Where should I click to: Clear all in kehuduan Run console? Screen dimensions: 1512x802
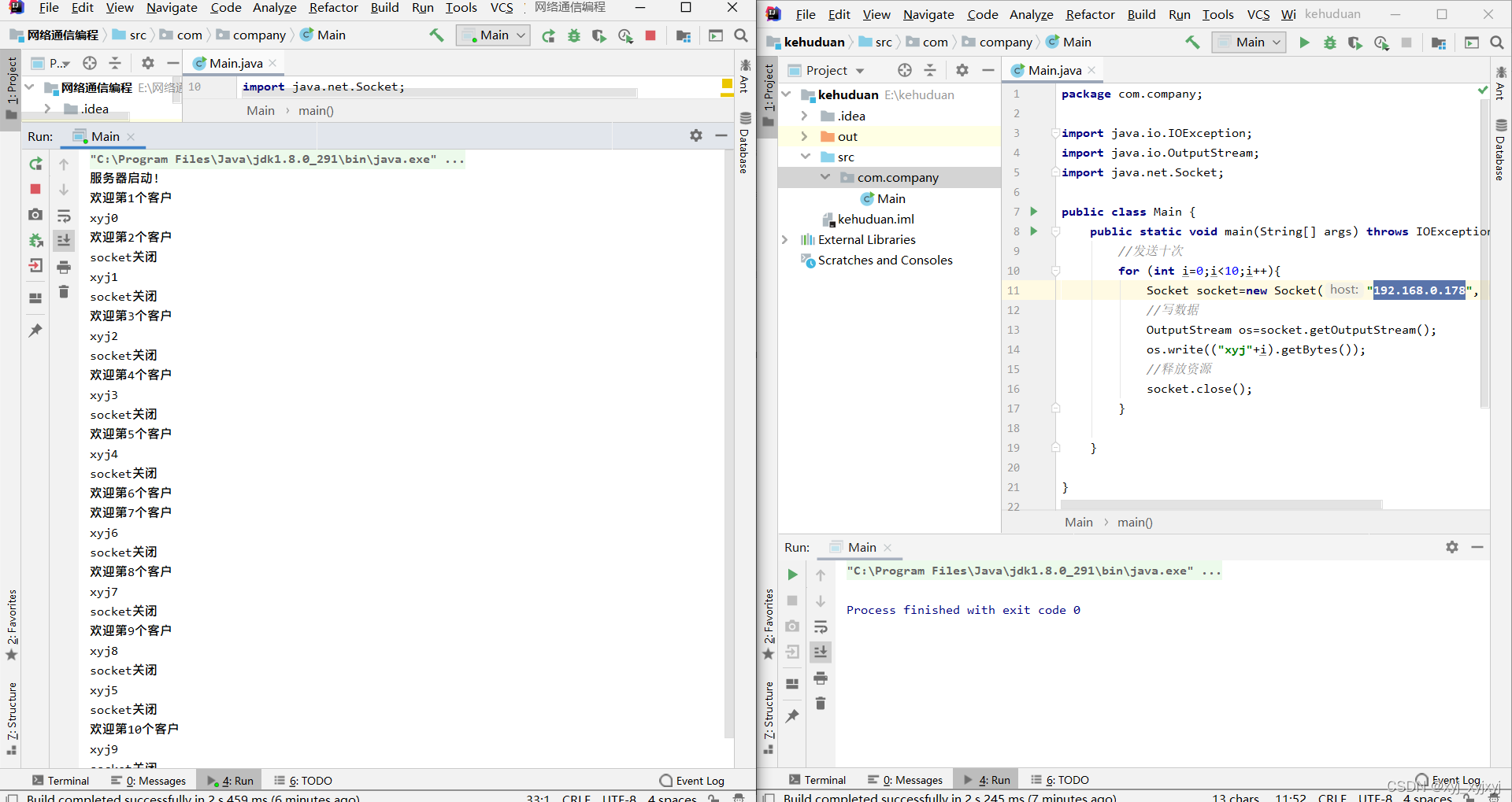coord(821,704)
